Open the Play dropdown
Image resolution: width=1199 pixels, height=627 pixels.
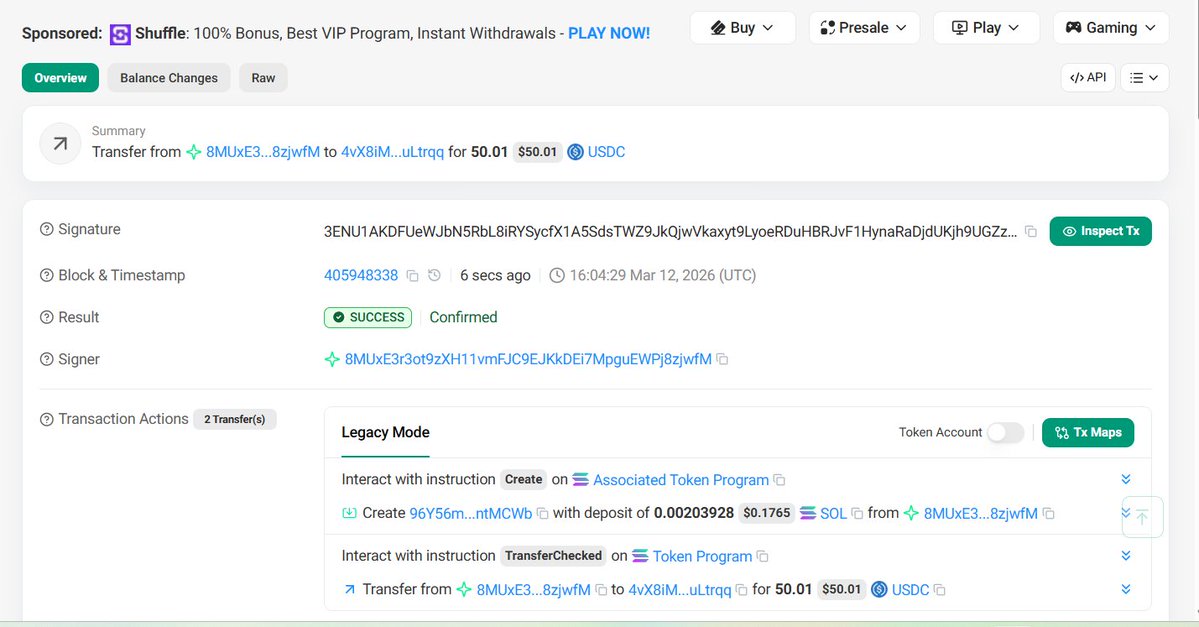tap(986, 28)
